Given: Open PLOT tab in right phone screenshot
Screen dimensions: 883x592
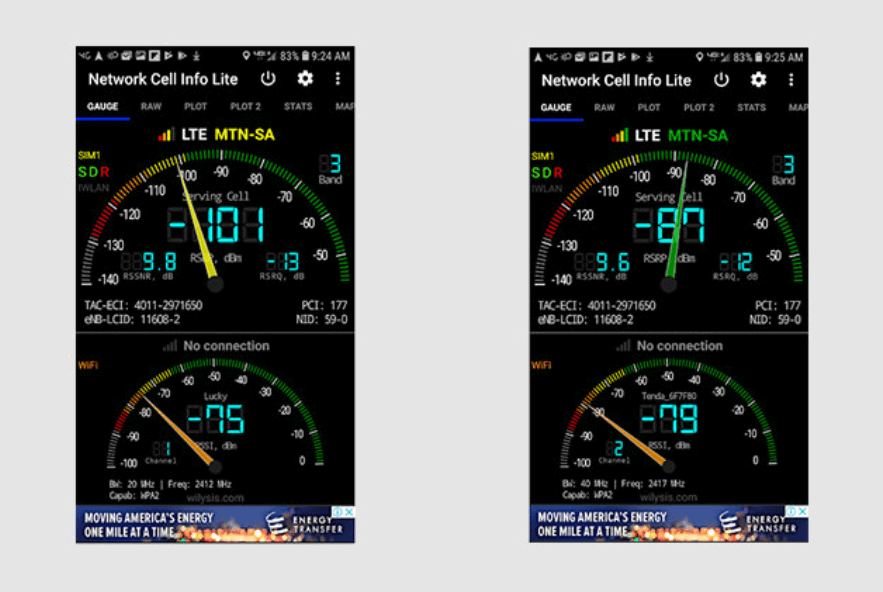Looking at the screenshot, I should tap(649, 107).
